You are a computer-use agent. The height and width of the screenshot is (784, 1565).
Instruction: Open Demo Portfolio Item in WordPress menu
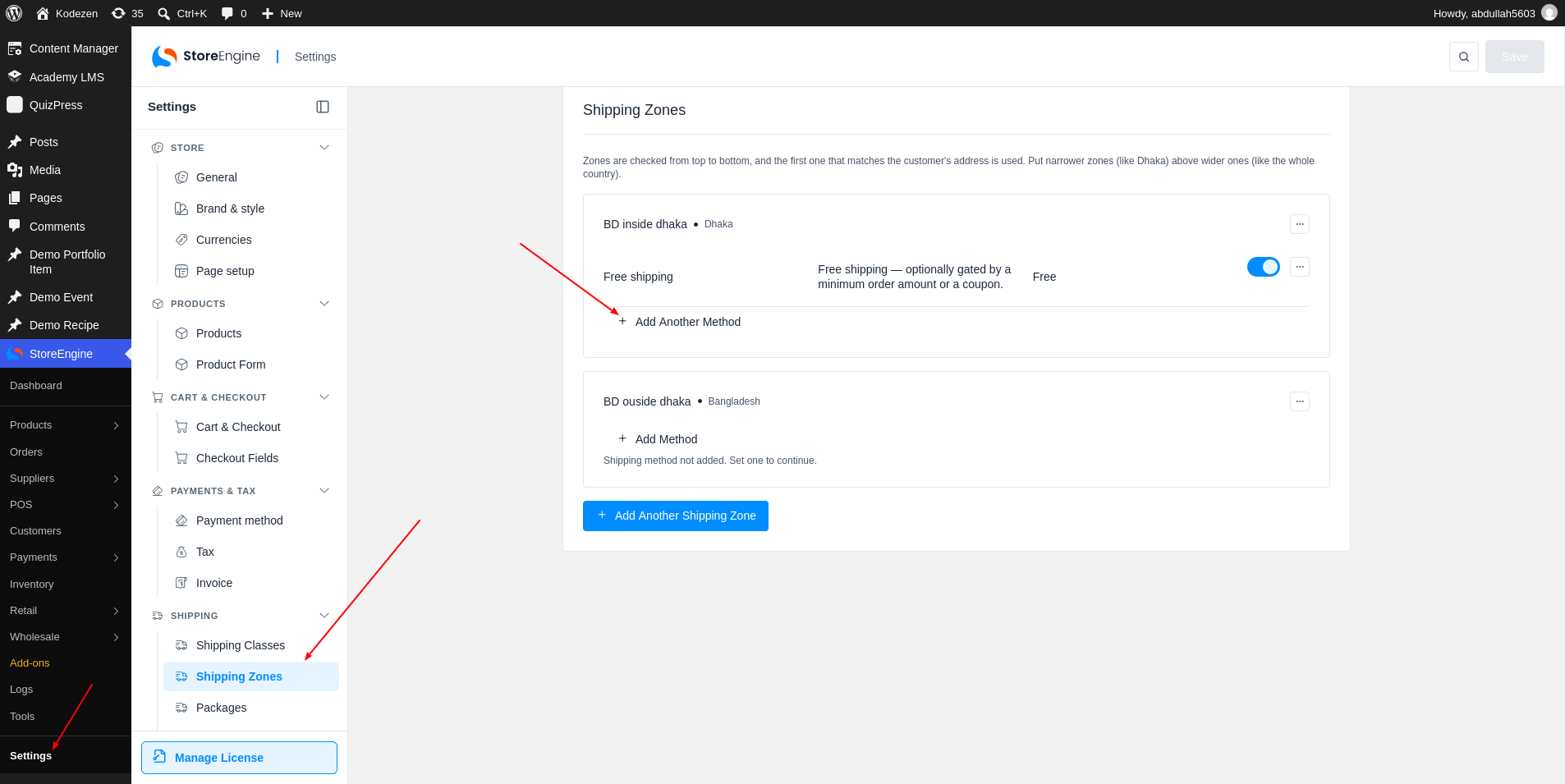coord(66,262)
